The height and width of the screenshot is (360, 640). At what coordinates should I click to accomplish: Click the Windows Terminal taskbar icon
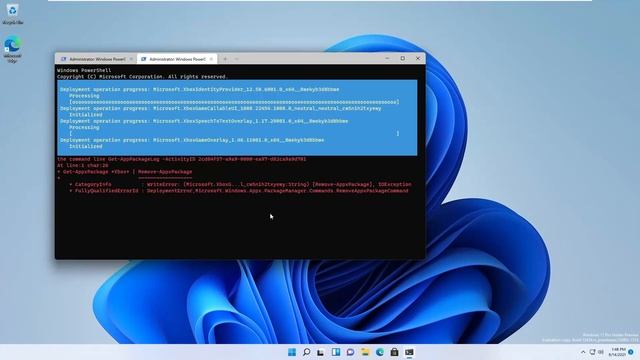click(409, 352)
